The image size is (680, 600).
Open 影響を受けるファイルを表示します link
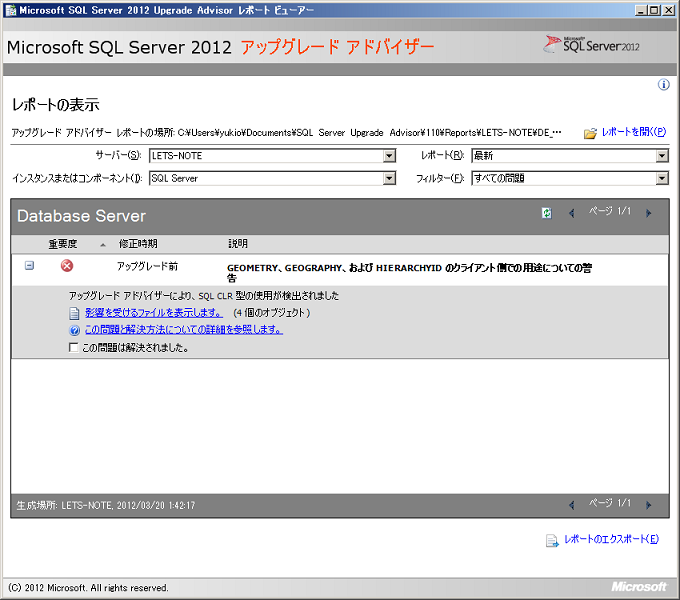[x=153, y=313]
